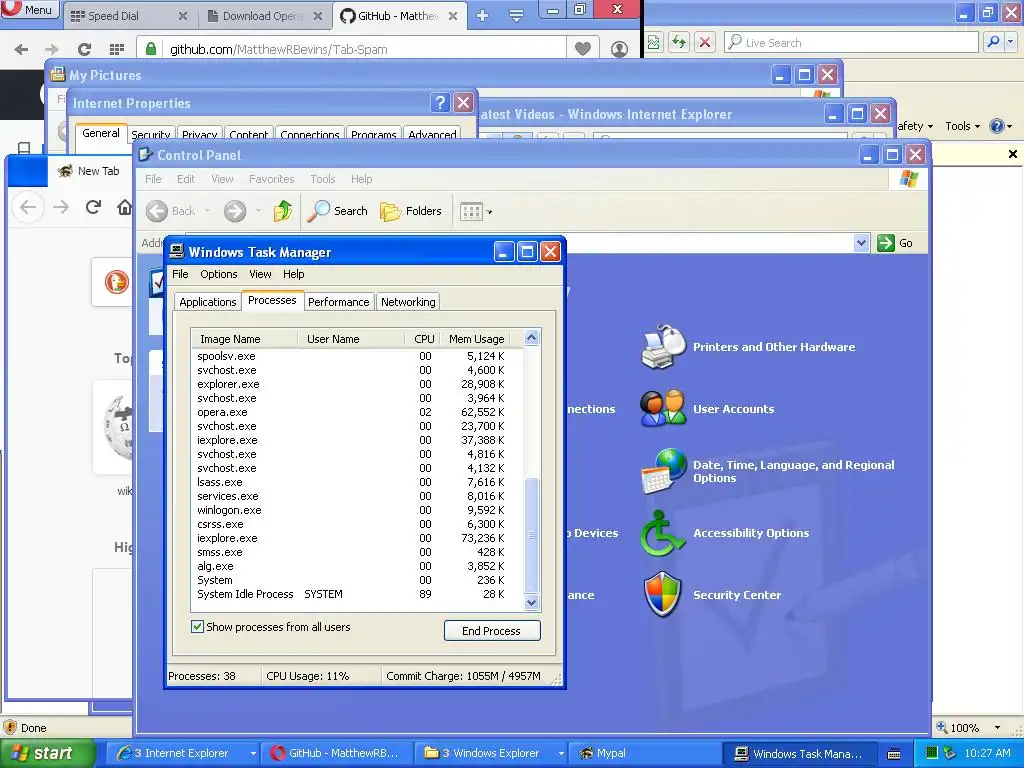
Task: Click Opera's back arrow
Action: click(21, 49)
